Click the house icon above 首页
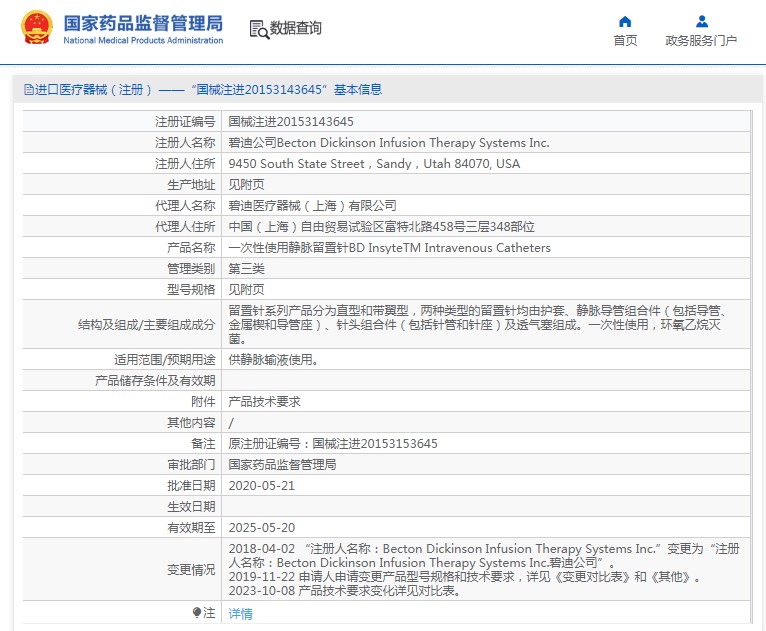766x631 pixels. pyautogui.click(x=625, y=21)
